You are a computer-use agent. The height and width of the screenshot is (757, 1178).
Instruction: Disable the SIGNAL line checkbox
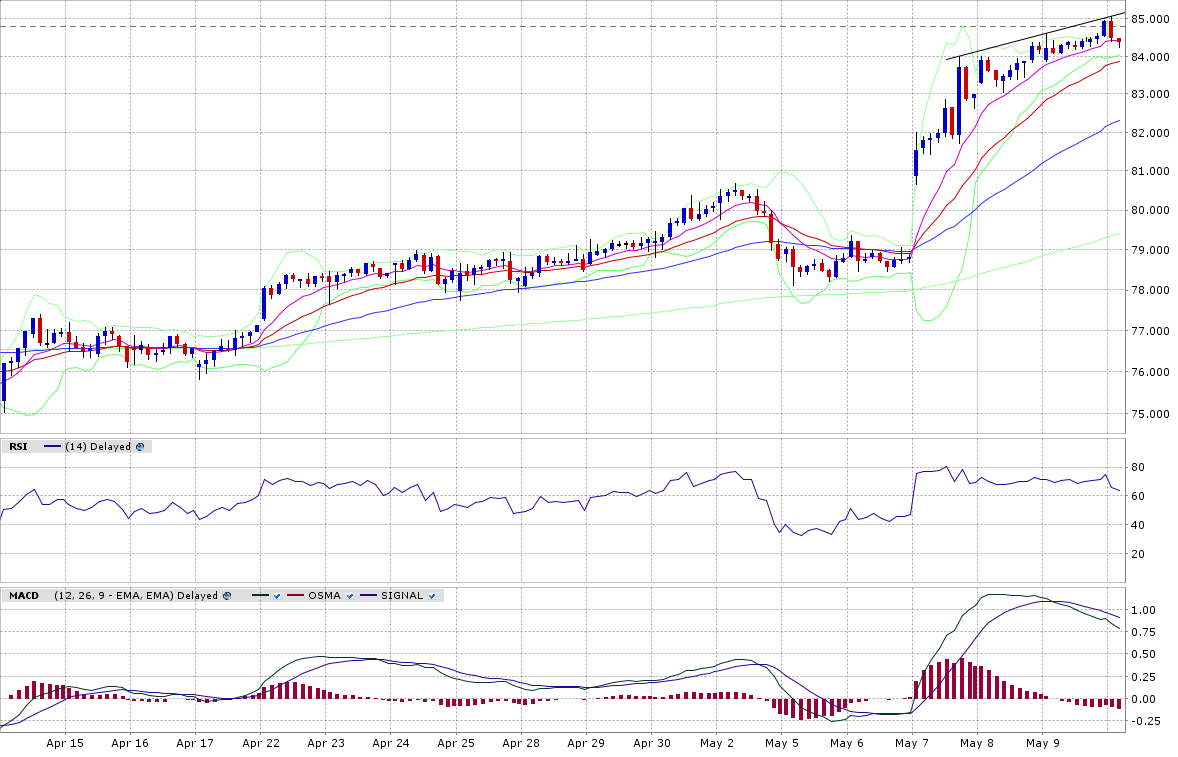coord(432,596)
